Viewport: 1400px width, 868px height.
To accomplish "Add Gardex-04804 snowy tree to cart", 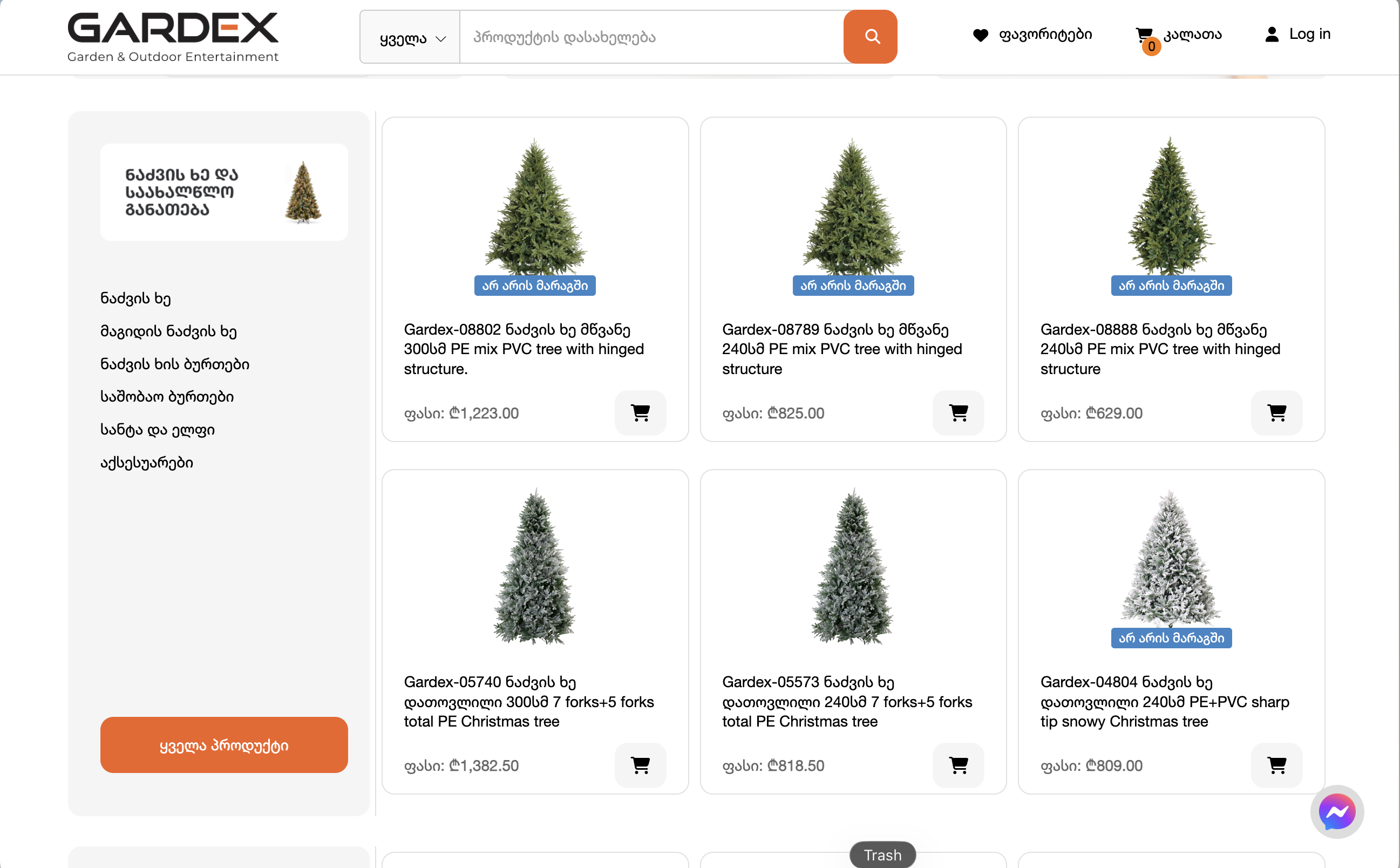I will [1276, 765].
